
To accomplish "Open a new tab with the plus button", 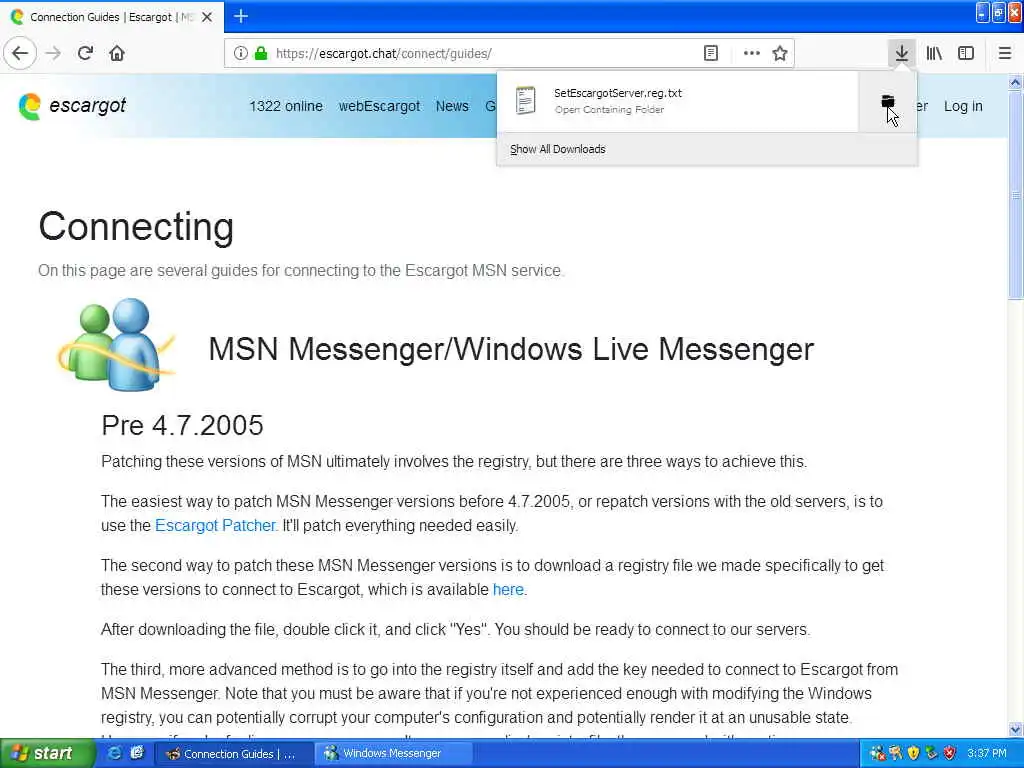I will (x=240, y=16).
